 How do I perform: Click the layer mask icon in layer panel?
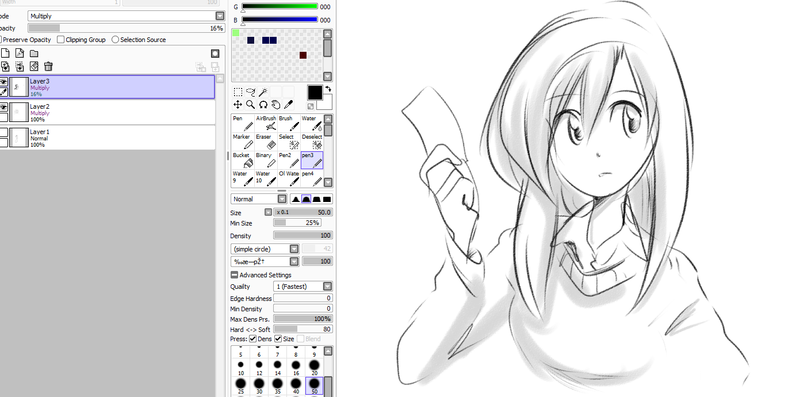tap(215, 54)
